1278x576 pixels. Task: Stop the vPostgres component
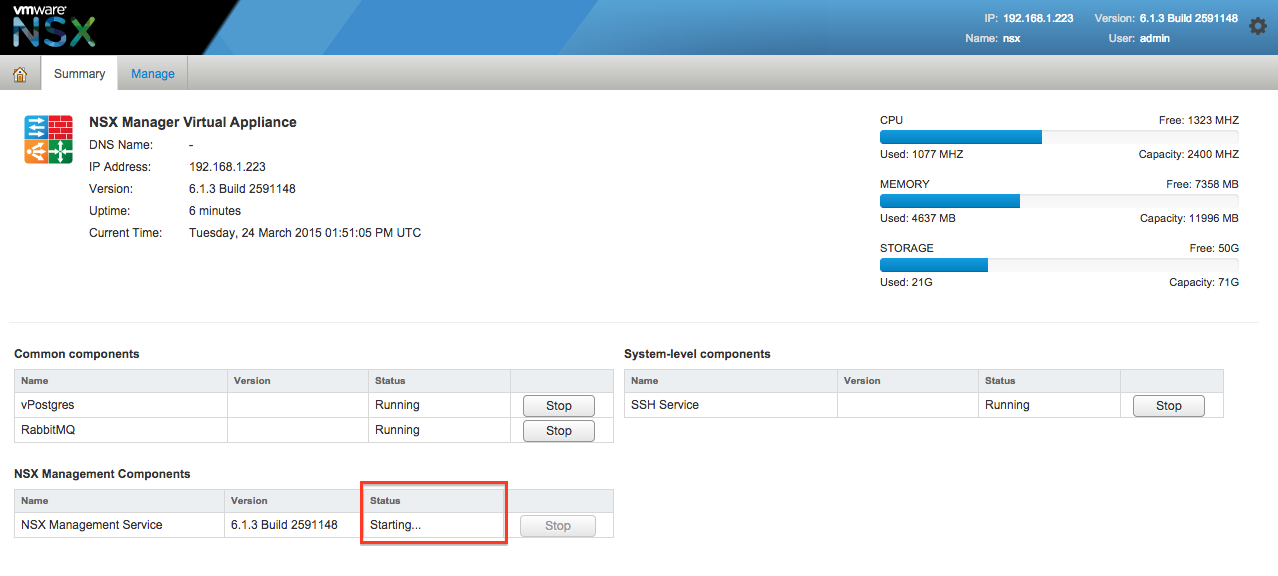coord(559,406)
